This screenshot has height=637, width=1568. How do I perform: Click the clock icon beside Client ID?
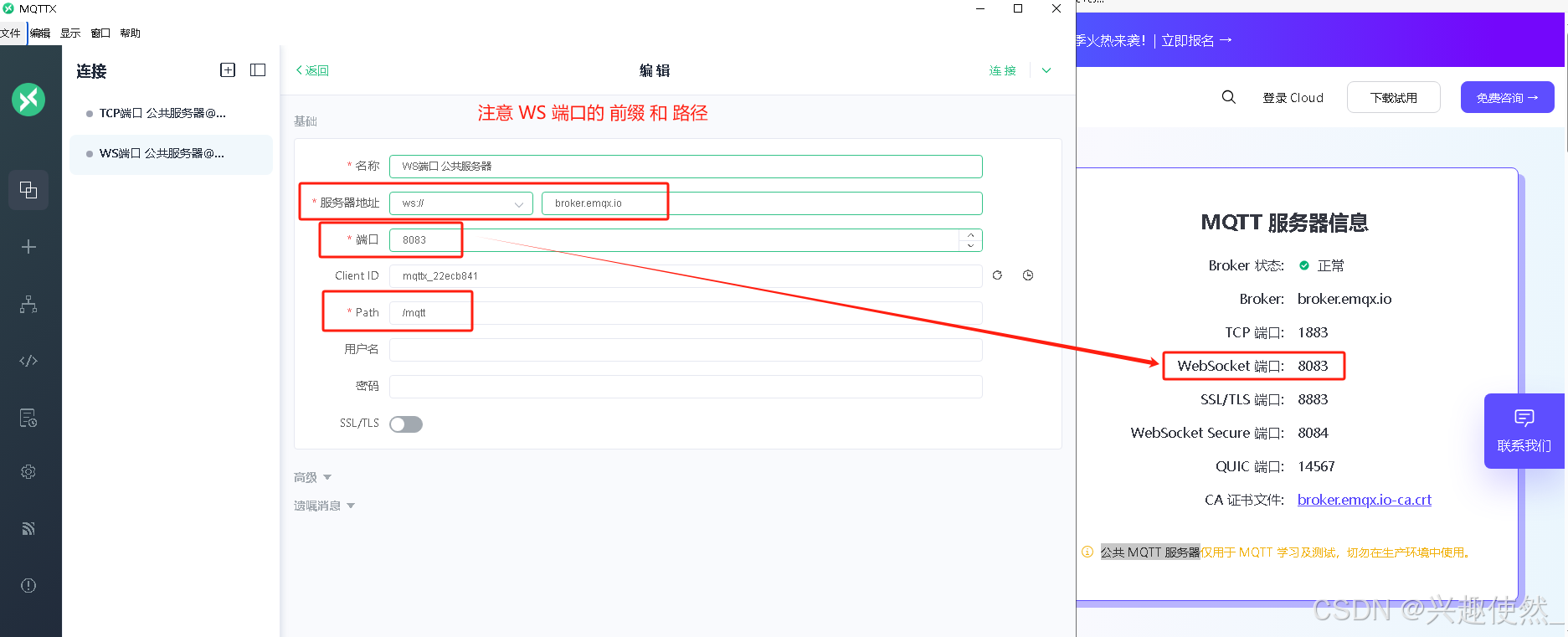(1028, 275)
